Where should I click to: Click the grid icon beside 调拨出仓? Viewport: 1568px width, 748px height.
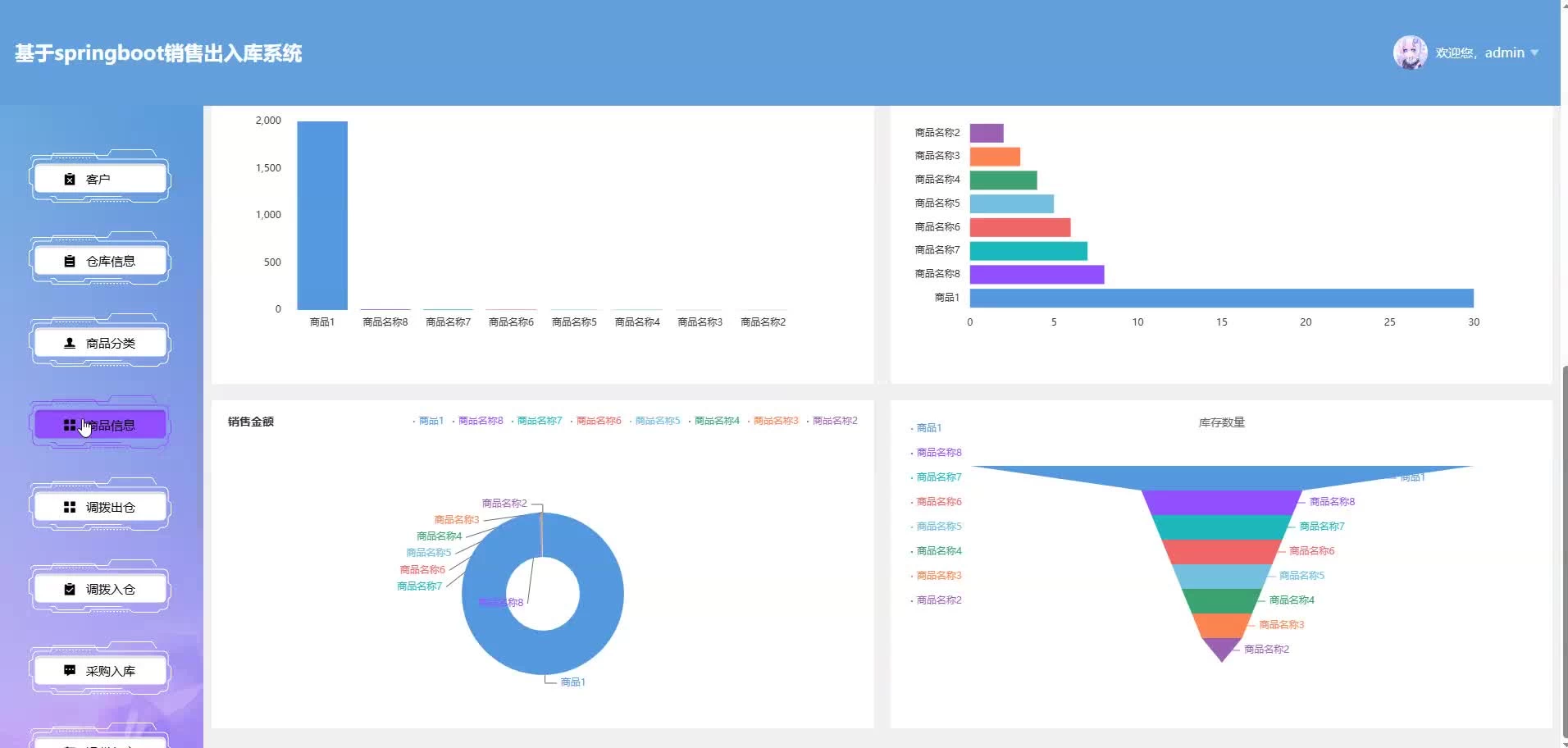70,508
